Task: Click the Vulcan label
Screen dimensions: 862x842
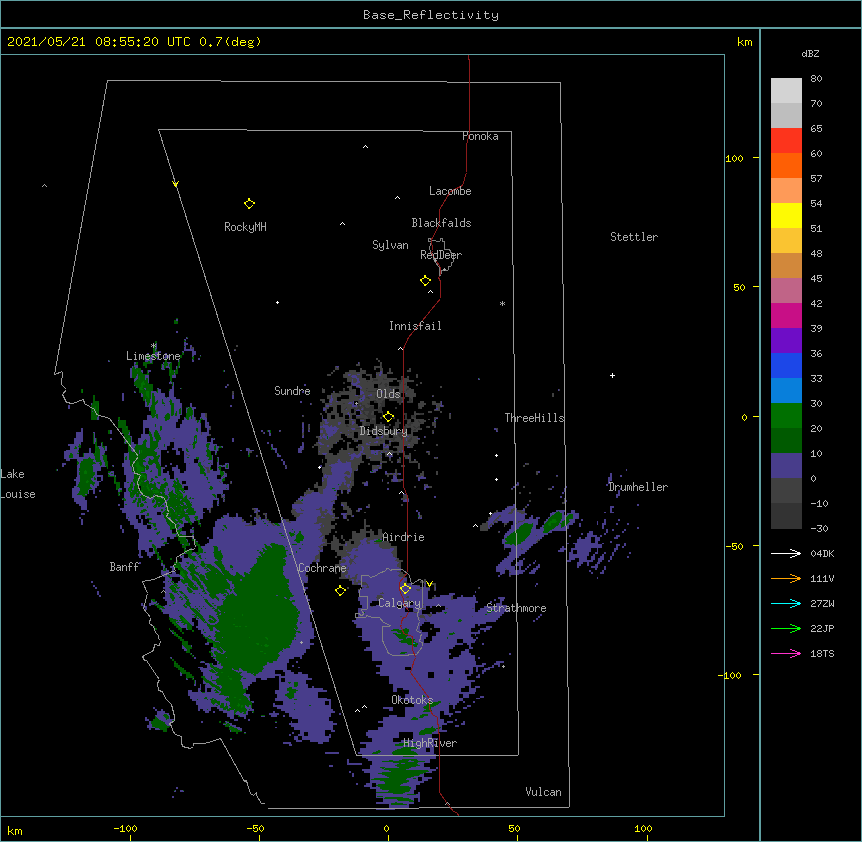Action: click(x=543, y=792)
